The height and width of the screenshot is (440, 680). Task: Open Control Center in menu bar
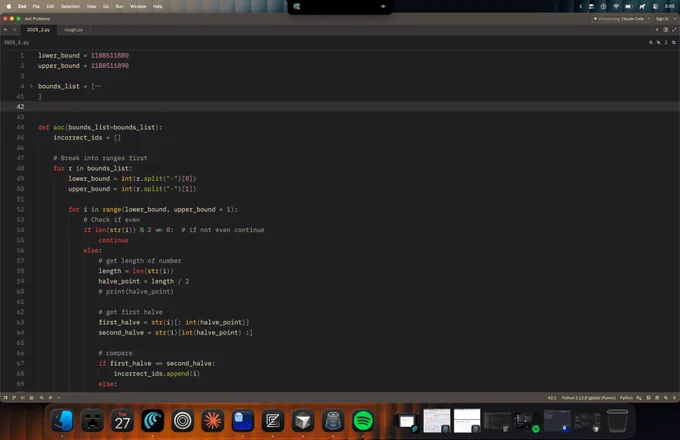[x=655, y=7]
